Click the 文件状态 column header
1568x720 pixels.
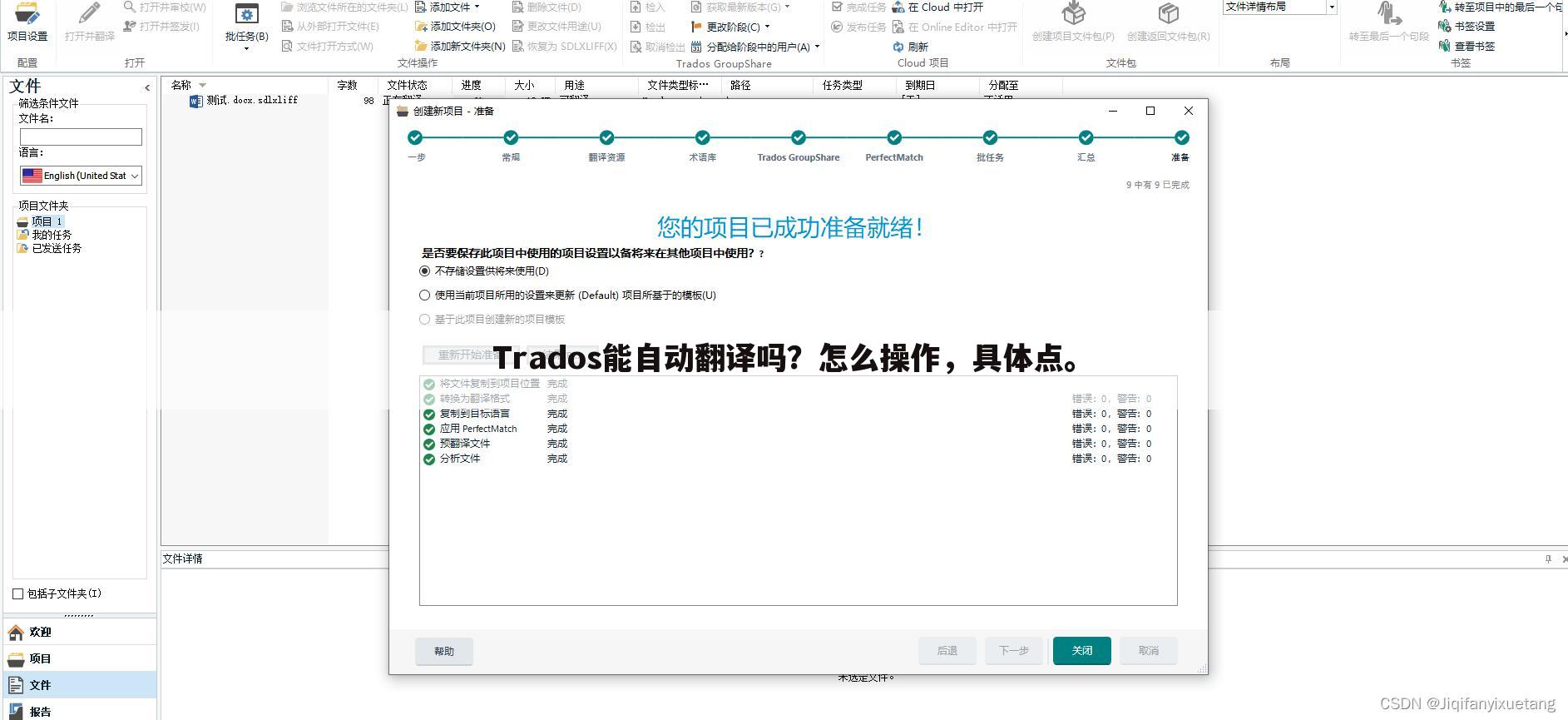tap(416, 85)
